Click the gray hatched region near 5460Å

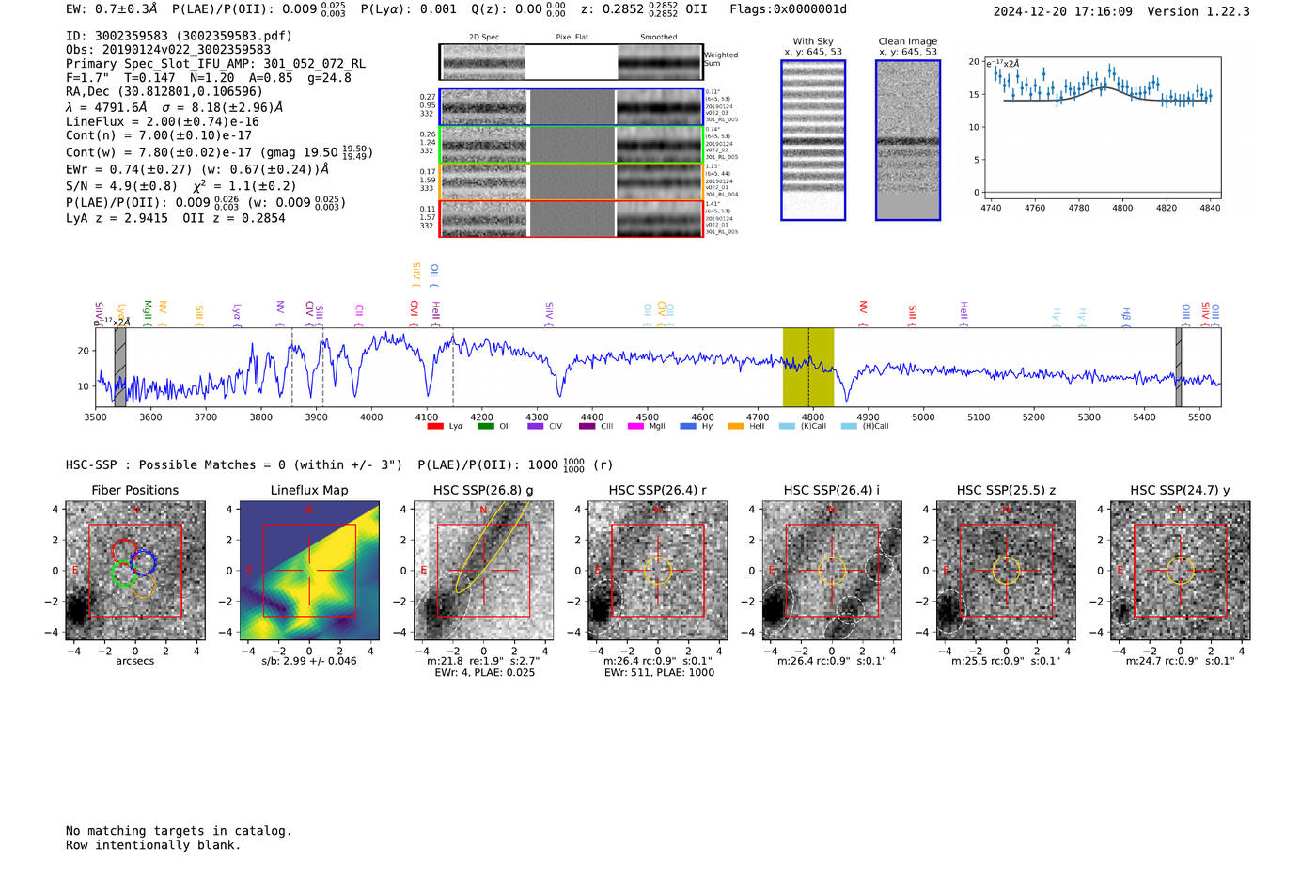(x=1178, y=367)
